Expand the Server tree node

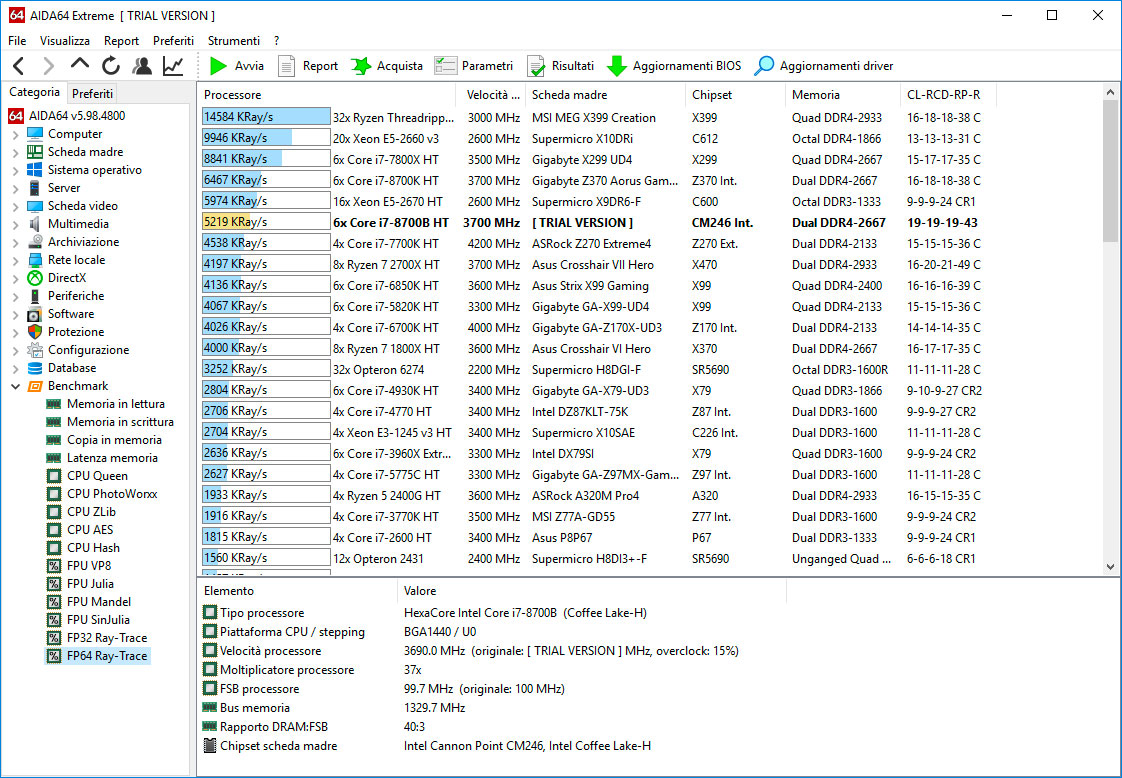point(16,188)
